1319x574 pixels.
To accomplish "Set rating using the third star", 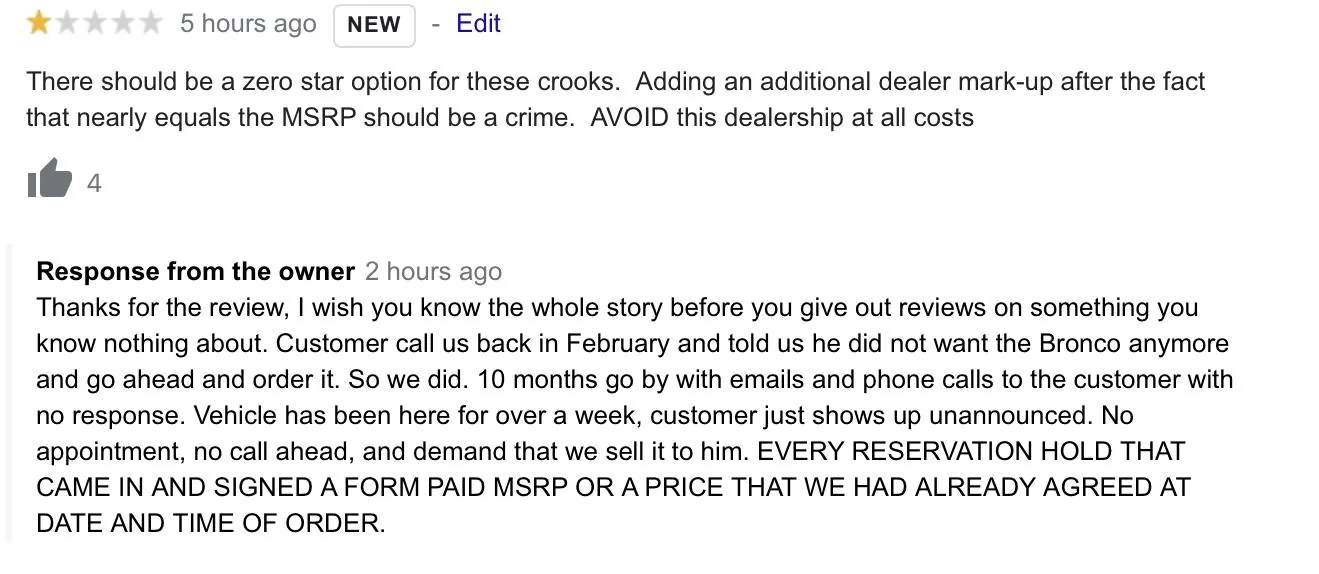I will (x=94, y=23).
